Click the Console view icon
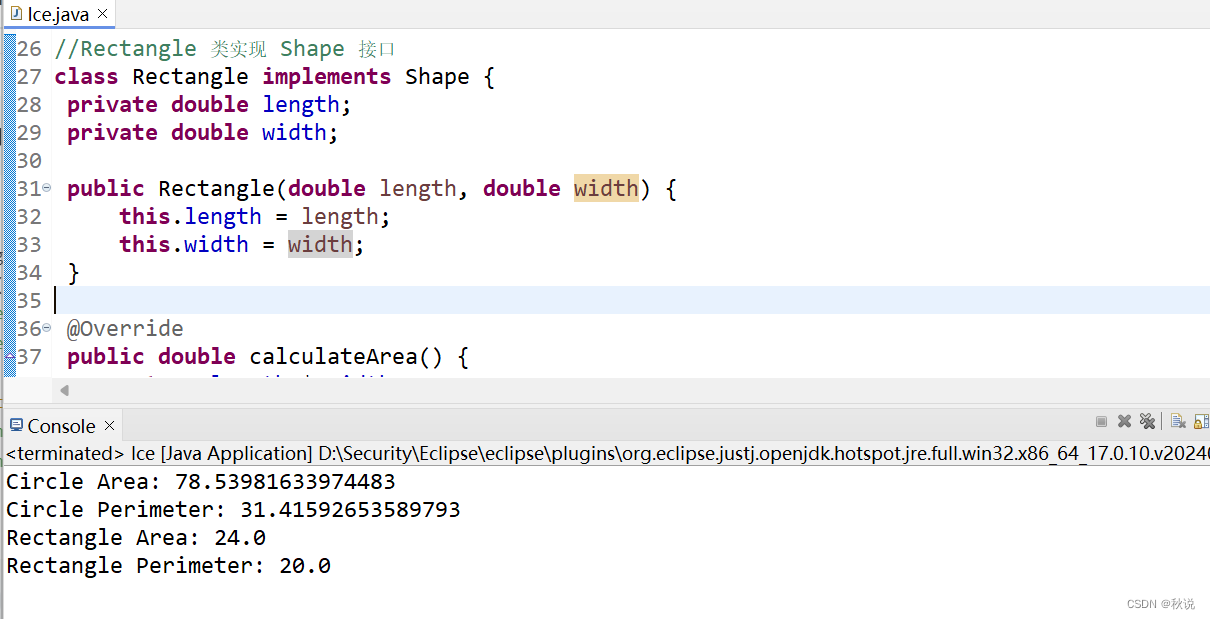Screen dimensions: 1210x619 coord(16,426)
